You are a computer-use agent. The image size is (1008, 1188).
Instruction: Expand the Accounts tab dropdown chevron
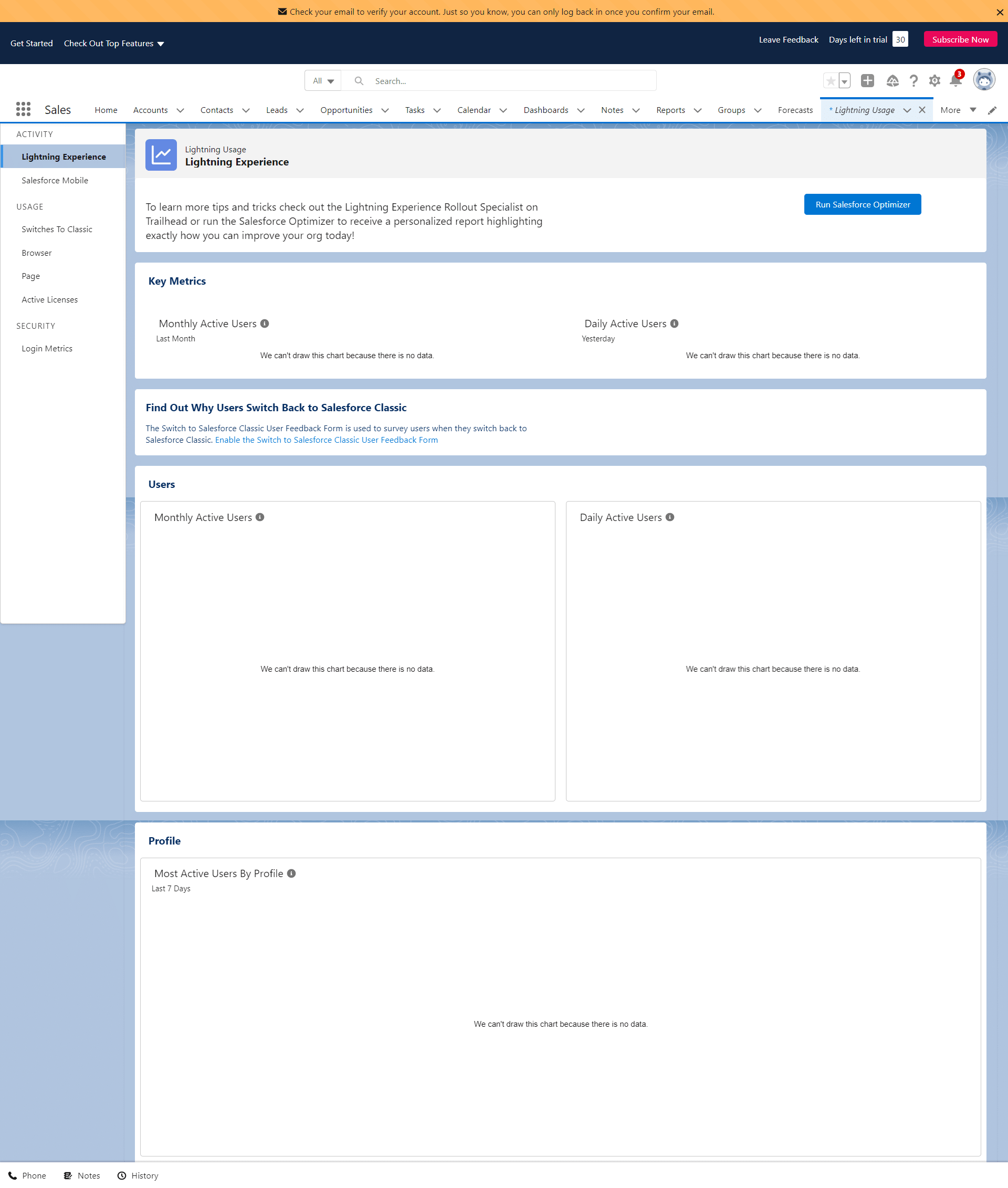(x=180, y=110)
